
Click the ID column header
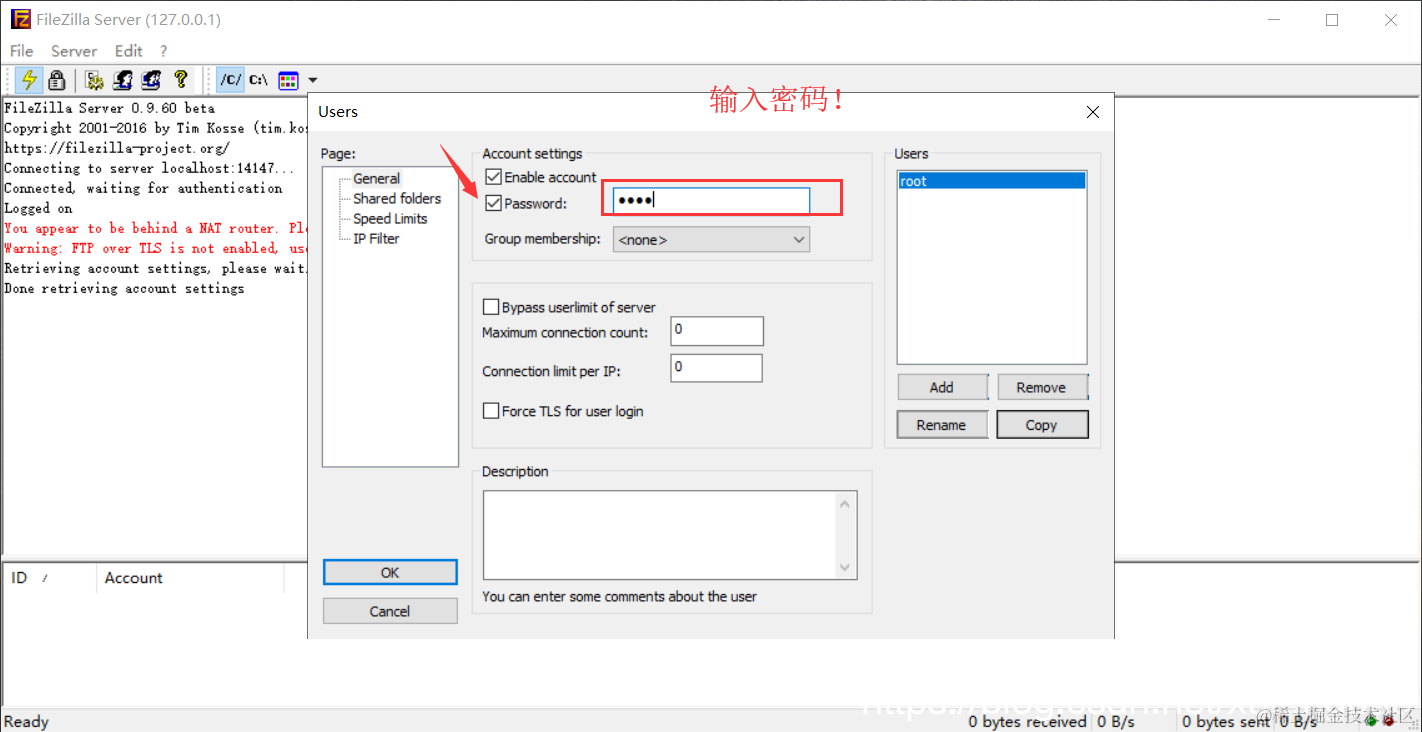(50, 578)
